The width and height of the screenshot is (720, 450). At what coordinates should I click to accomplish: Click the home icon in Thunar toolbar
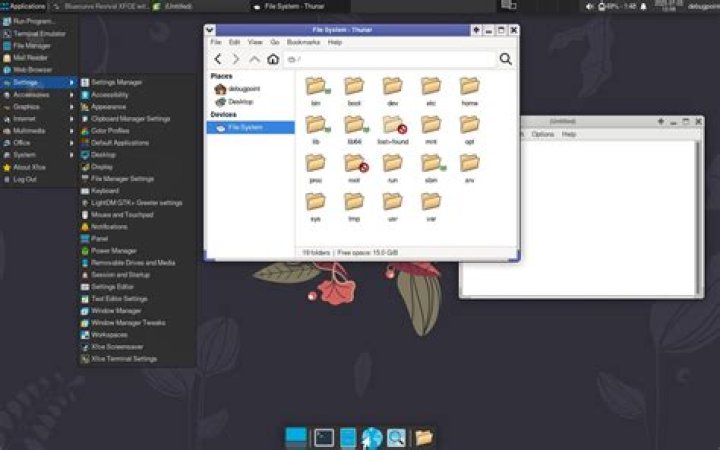click(273, 60)
